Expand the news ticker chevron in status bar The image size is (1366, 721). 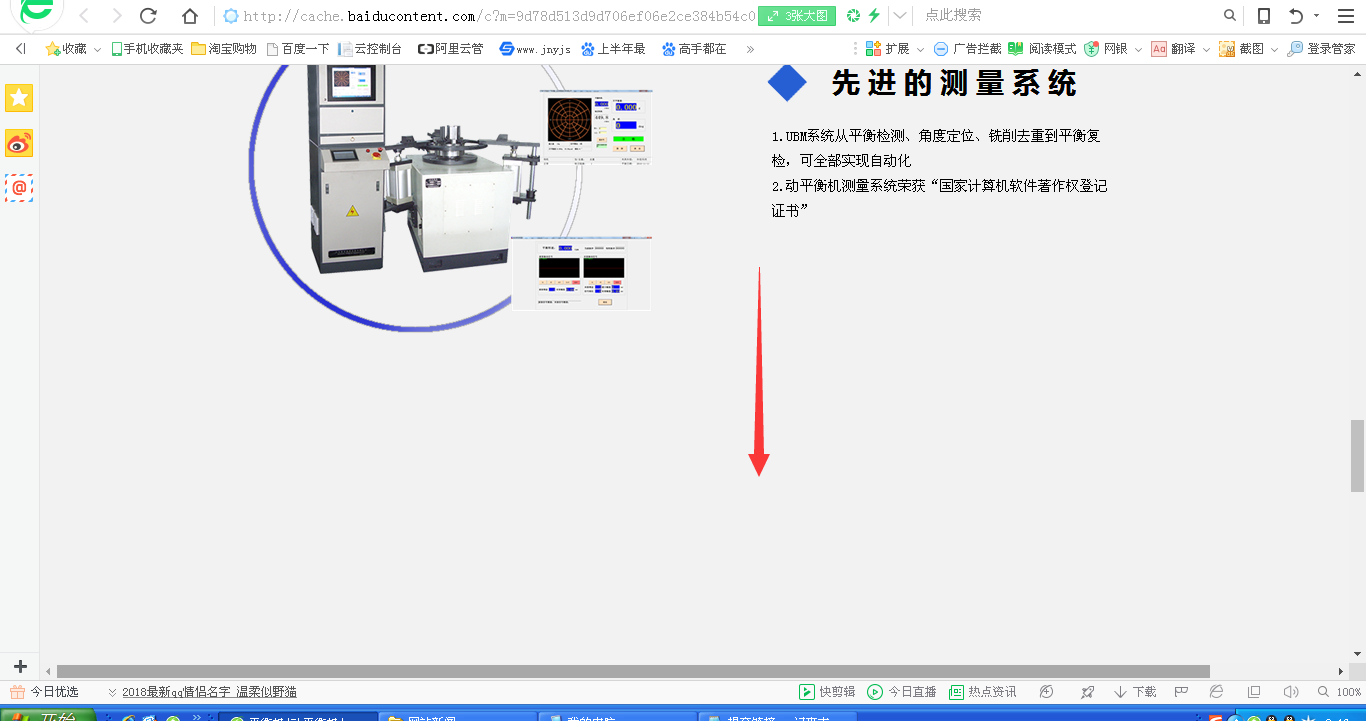tap(112, 692)
